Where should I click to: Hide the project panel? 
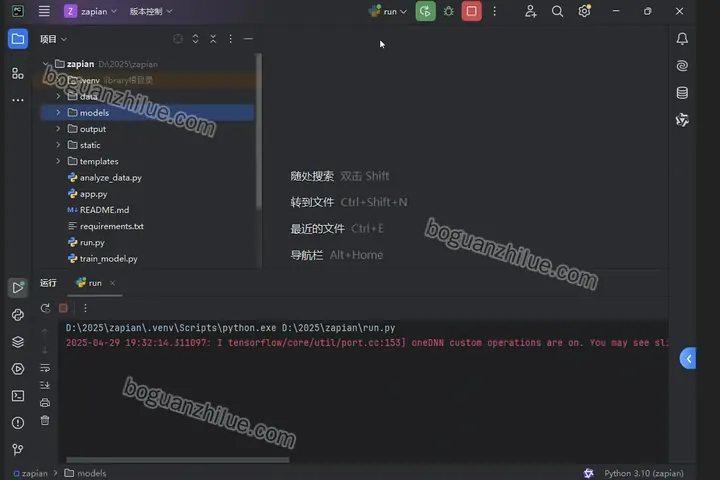click(248, 39)
